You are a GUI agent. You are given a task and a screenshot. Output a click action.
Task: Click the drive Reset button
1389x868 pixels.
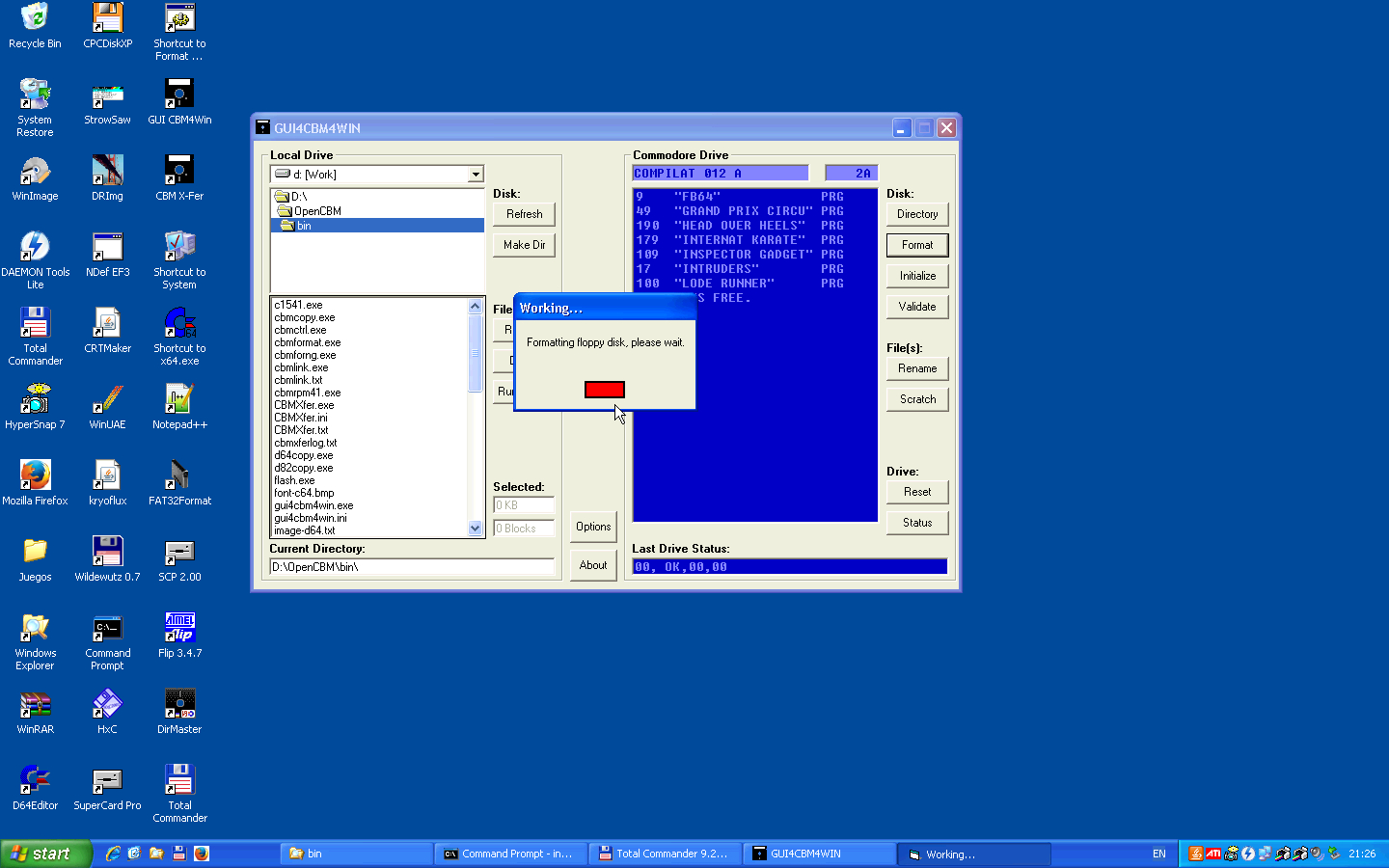(917, 492)
